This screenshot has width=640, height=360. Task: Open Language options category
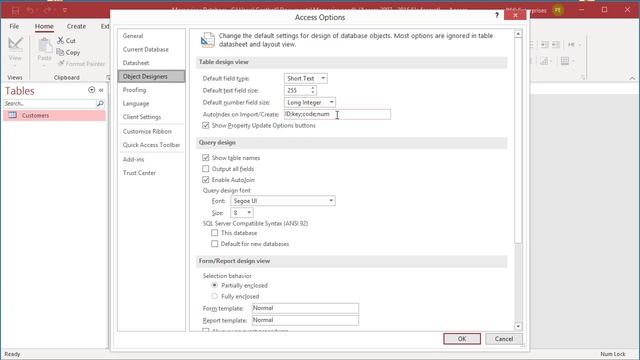point(151,104)
